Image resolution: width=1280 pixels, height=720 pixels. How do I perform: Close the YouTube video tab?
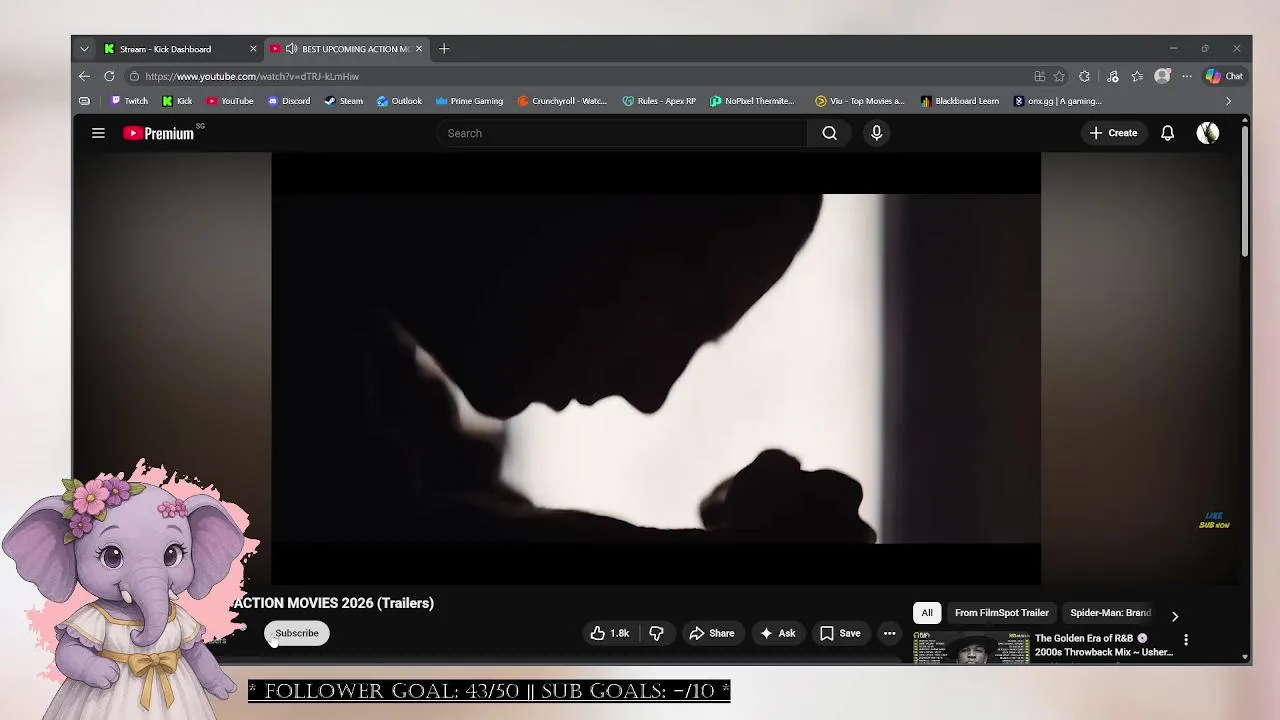[419, 49]
